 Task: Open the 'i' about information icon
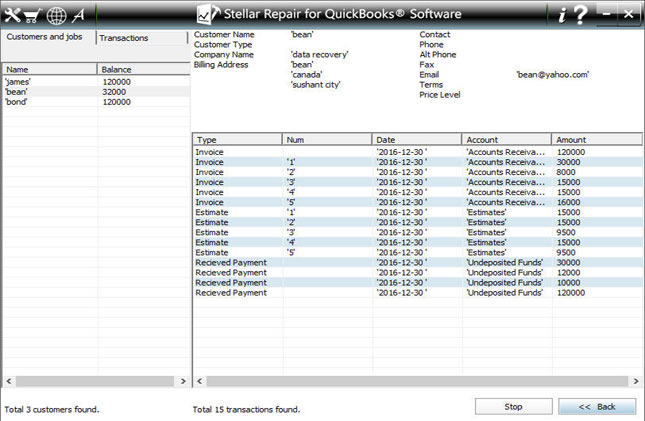(562, 15)
